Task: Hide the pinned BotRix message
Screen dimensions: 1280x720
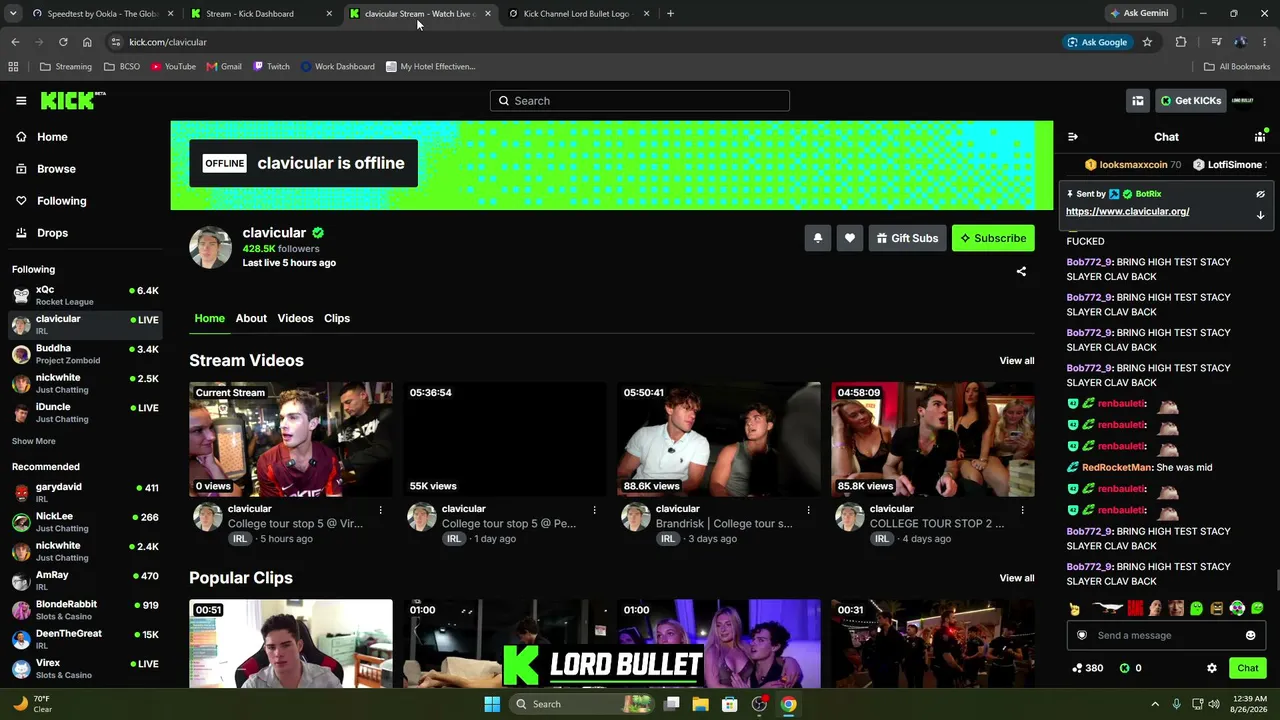Action: pyautogui.click(x=1260, y=194)
